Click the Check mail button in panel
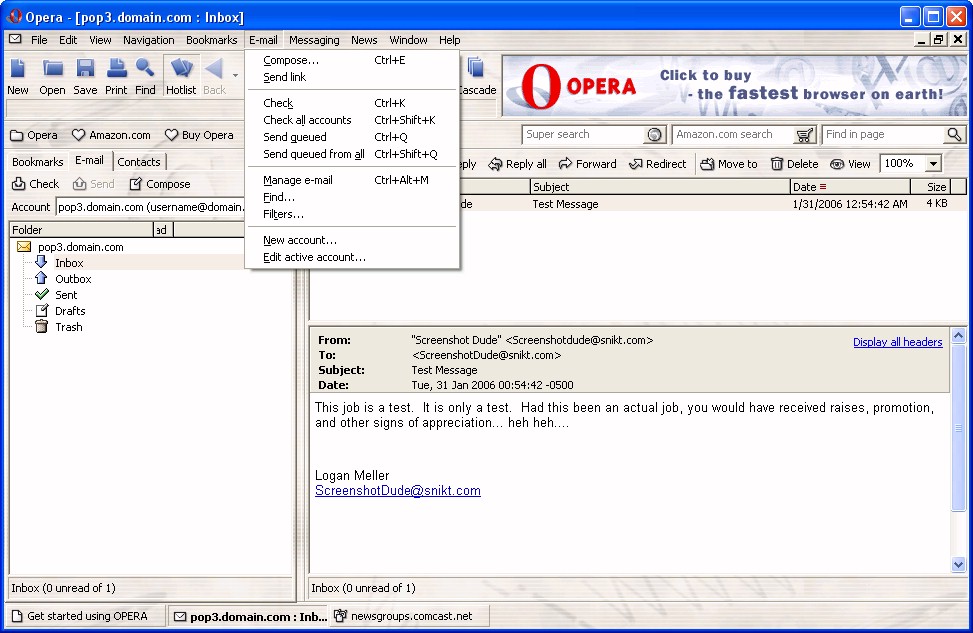Viewport: 973px width, 633px height. pyautogui.click(x=36, y=184)
